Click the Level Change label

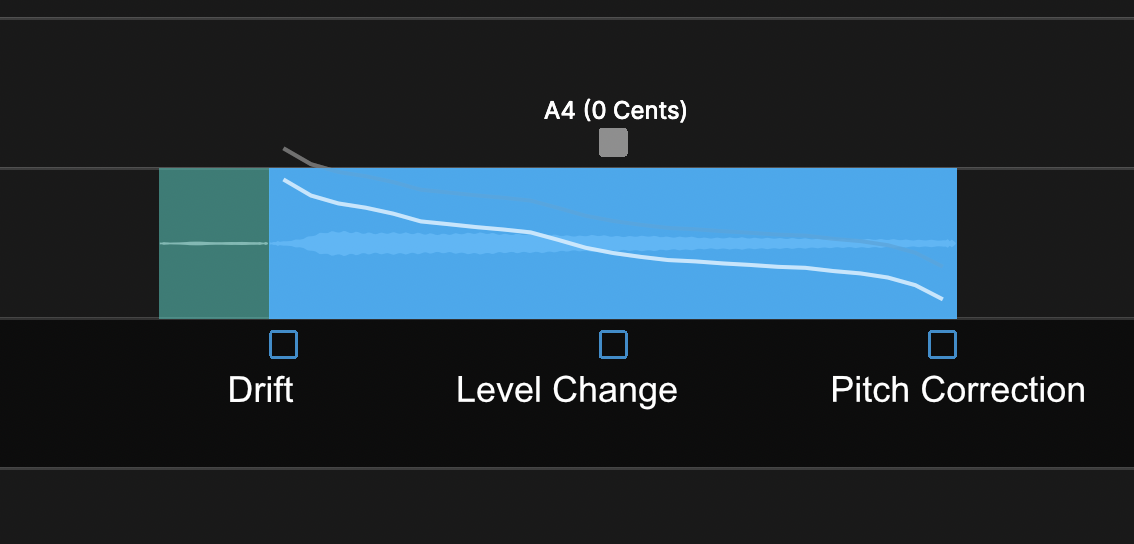pos(567,389)
